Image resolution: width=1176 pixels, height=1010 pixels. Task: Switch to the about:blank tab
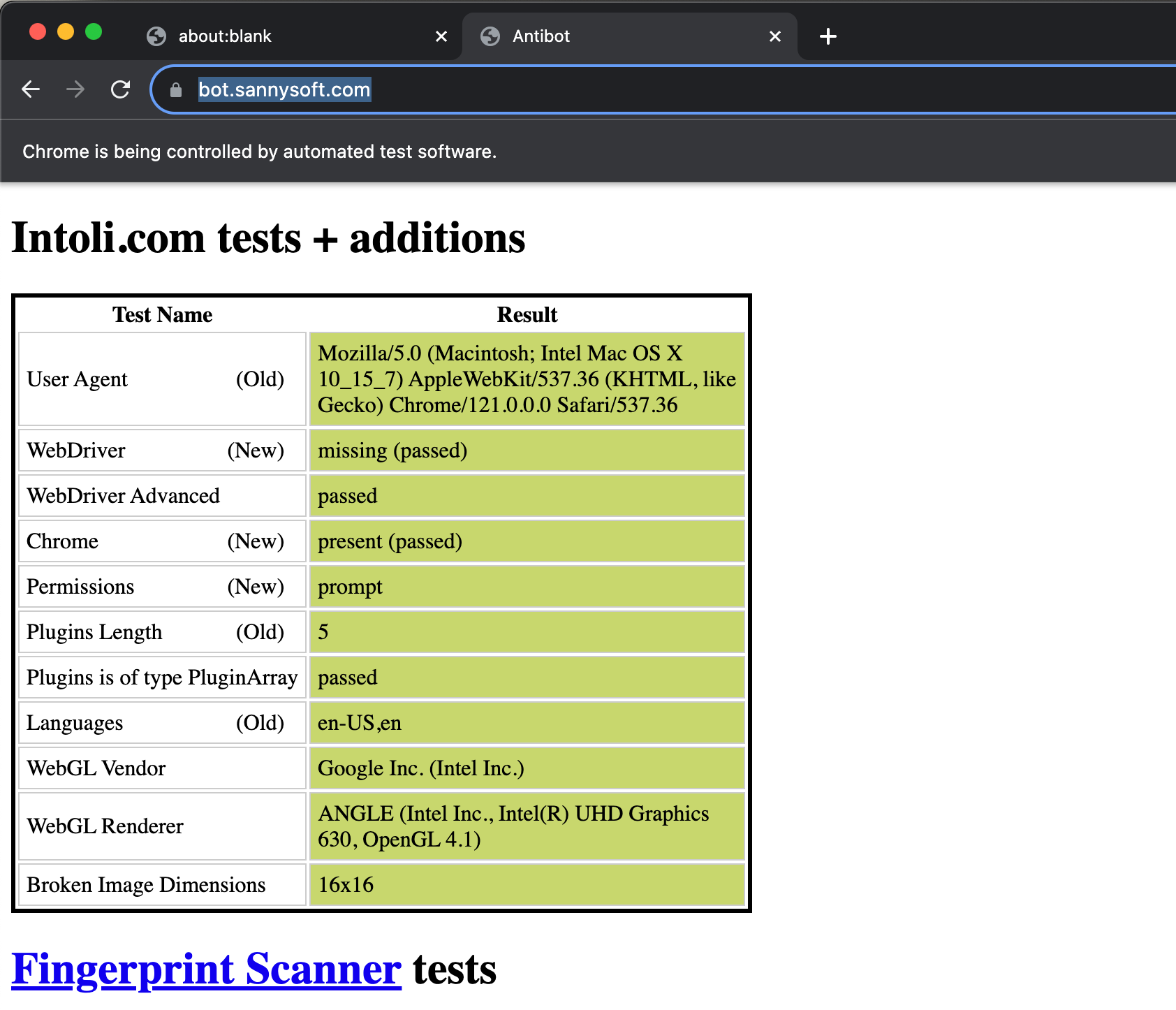point(295,36)
